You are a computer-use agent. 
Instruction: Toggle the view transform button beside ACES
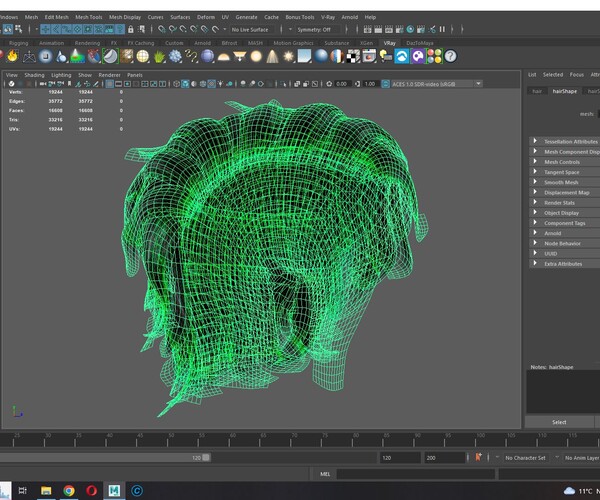pyautogui.click(x=385, y=84)
